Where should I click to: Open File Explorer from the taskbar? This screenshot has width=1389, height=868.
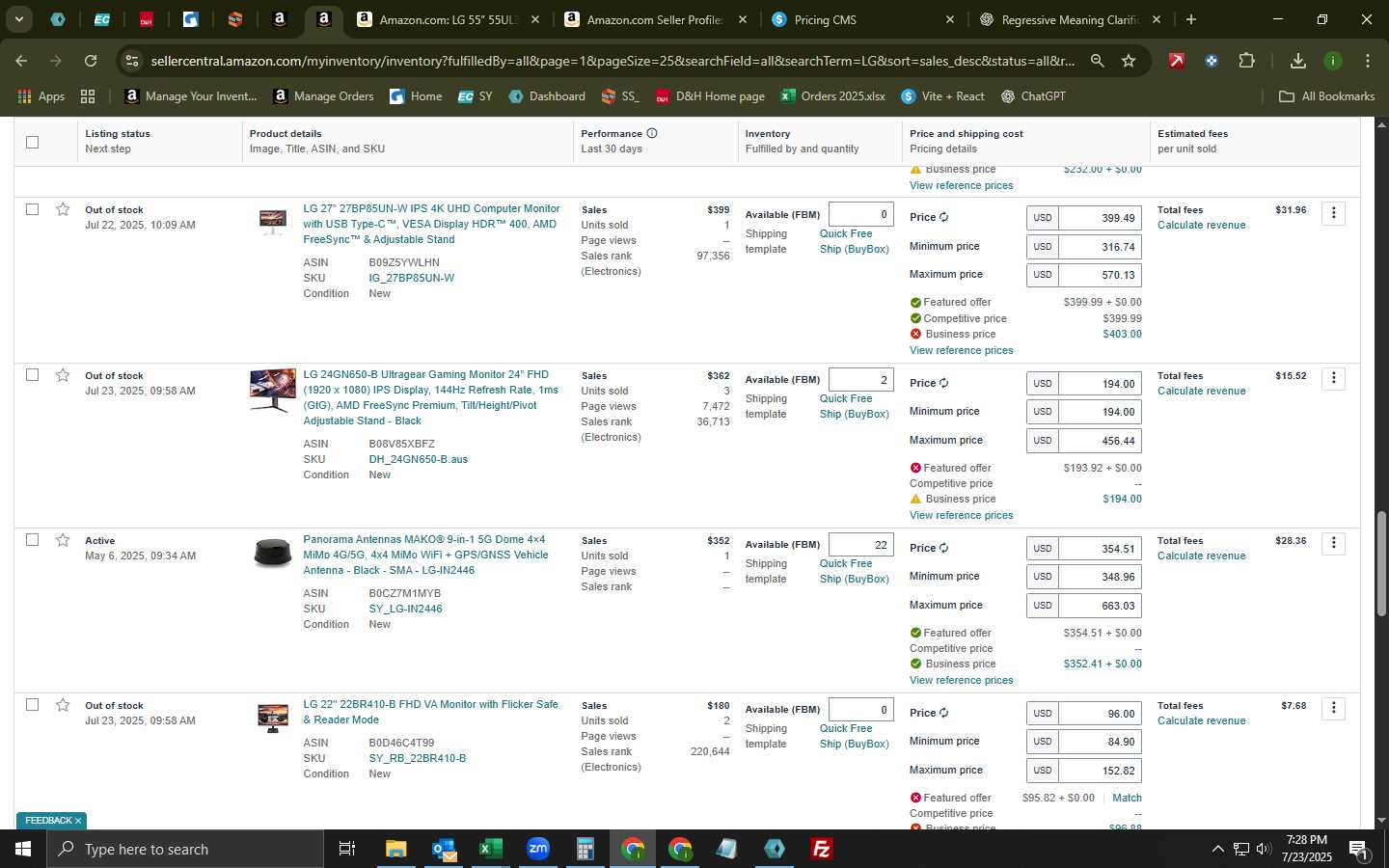click(396, 849)
